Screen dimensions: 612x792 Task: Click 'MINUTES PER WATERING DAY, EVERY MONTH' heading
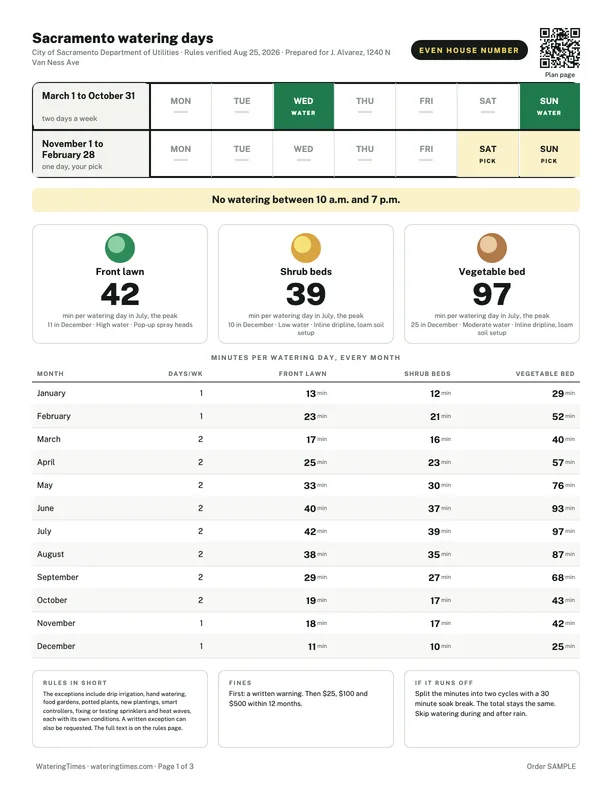pyautogui.click(x=305, y=358)
